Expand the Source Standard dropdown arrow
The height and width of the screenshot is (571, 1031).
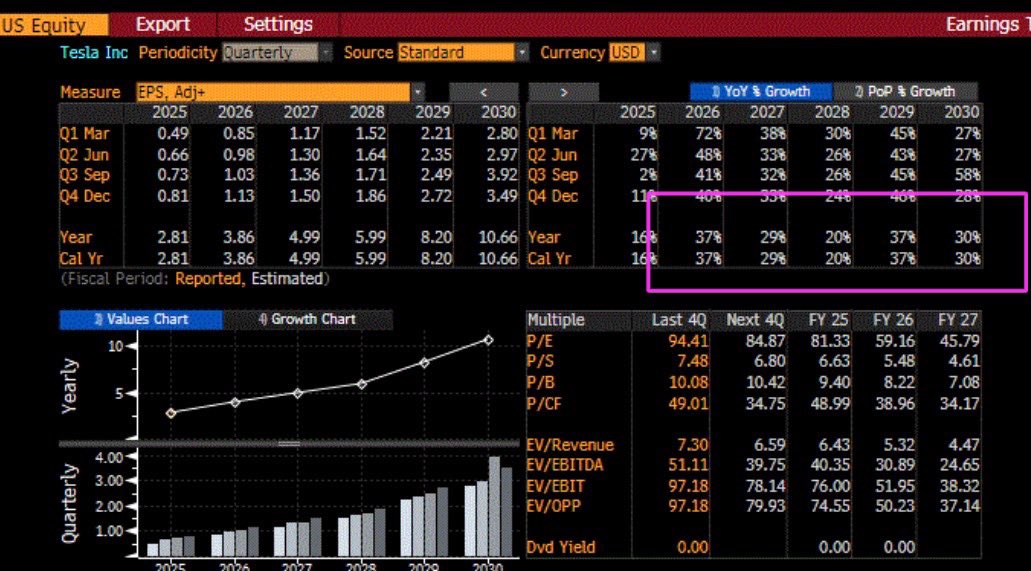point(522,53)
